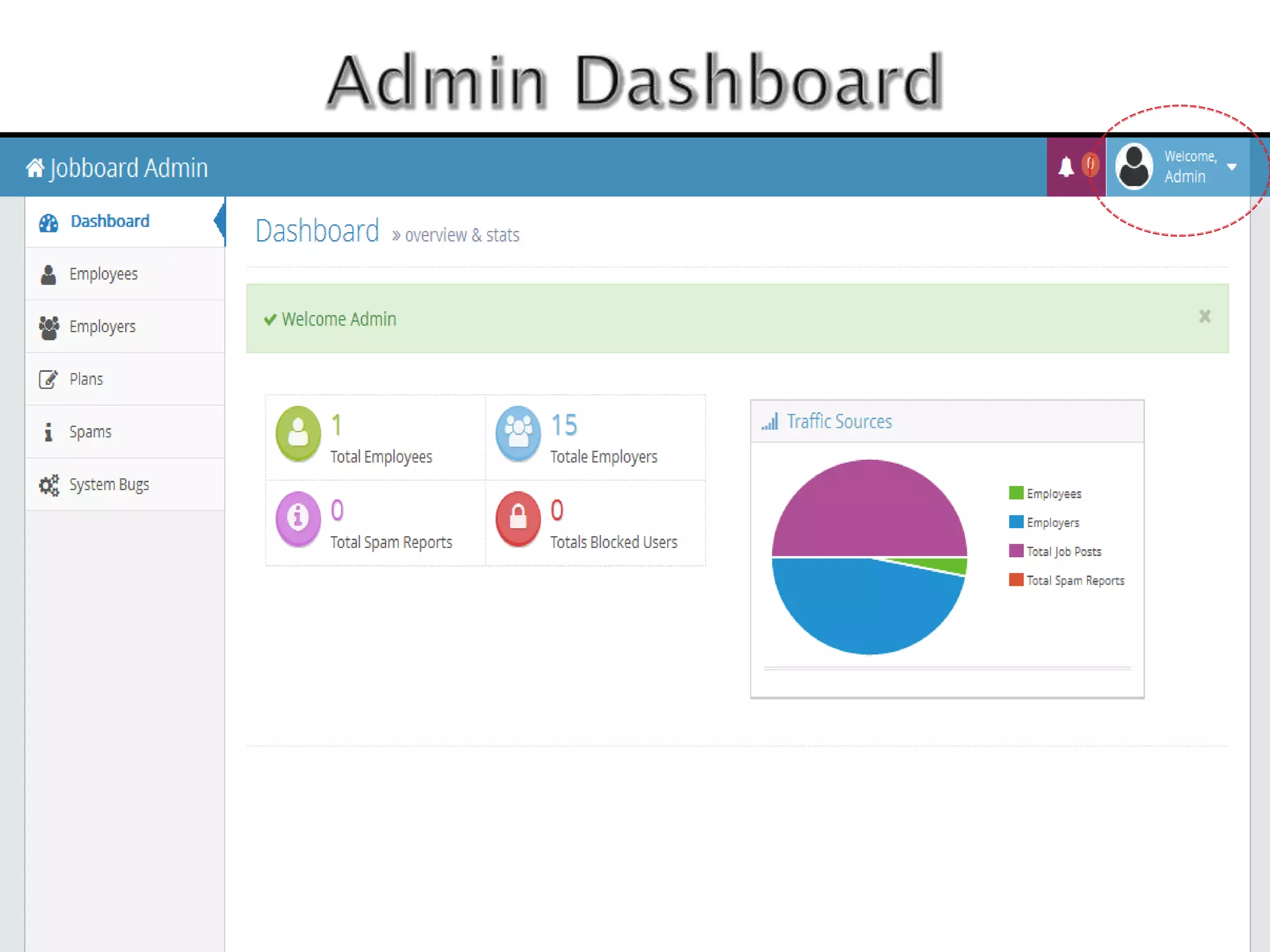Open System Bugs in the sidebar
The image size is (1270, 952).
pyautogui.click(x=109, y=485)
